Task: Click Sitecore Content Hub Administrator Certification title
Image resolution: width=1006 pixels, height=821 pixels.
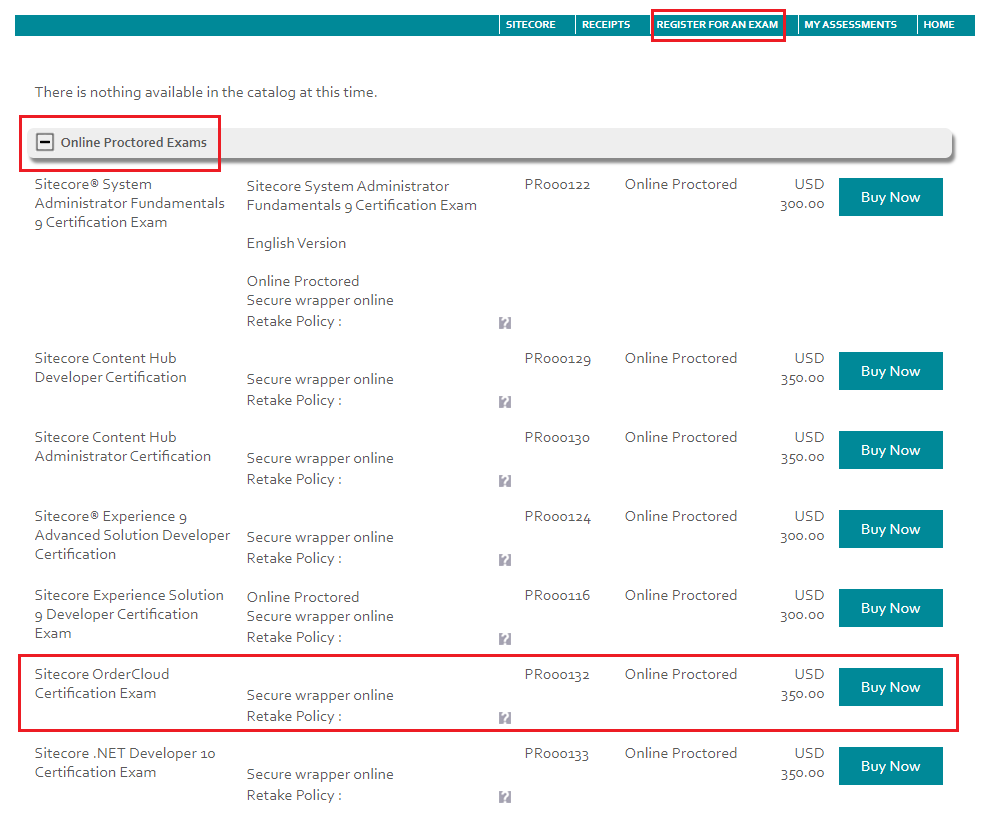Action: [x=123, y=446]
